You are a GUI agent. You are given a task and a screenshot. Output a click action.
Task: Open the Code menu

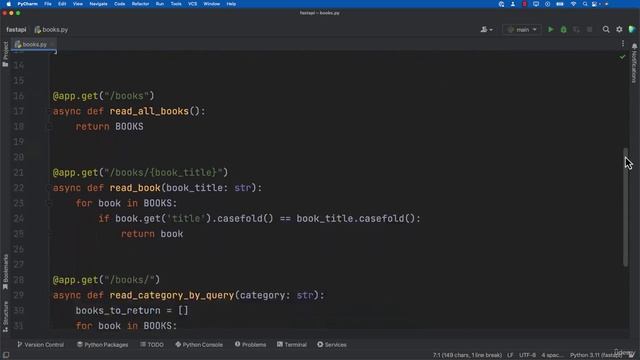click(120, 4)
